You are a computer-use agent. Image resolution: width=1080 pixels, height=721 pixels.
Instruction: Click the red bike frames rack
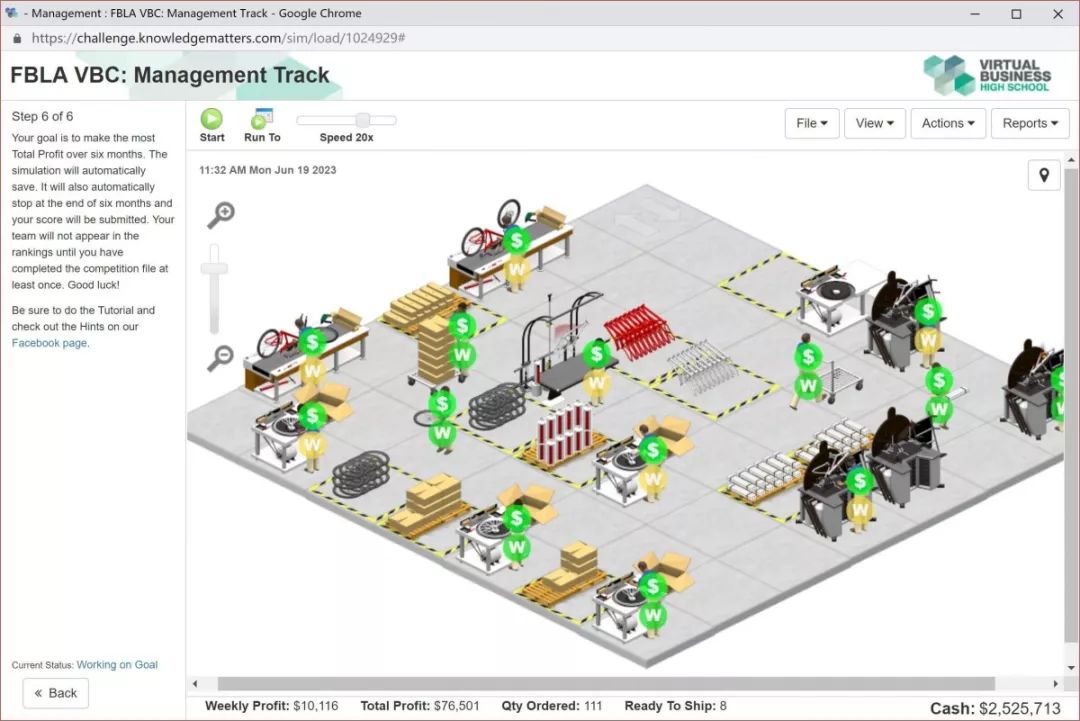(x=639, y=332)
